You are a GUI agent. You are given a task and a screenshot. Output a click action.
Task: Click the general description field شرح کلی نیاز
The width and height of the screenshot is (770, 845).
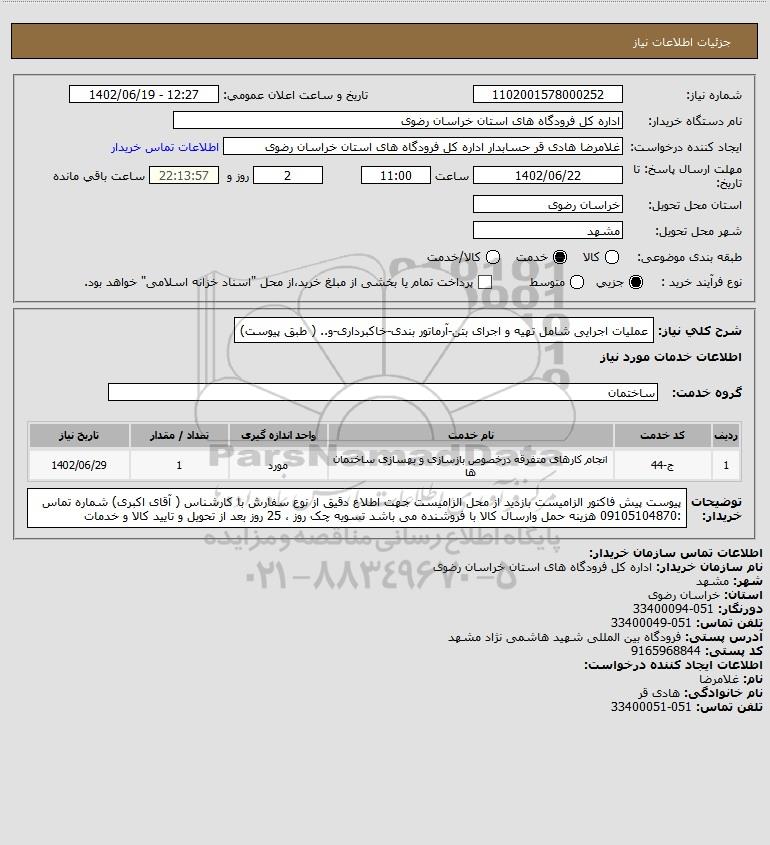tap(443, 330)
